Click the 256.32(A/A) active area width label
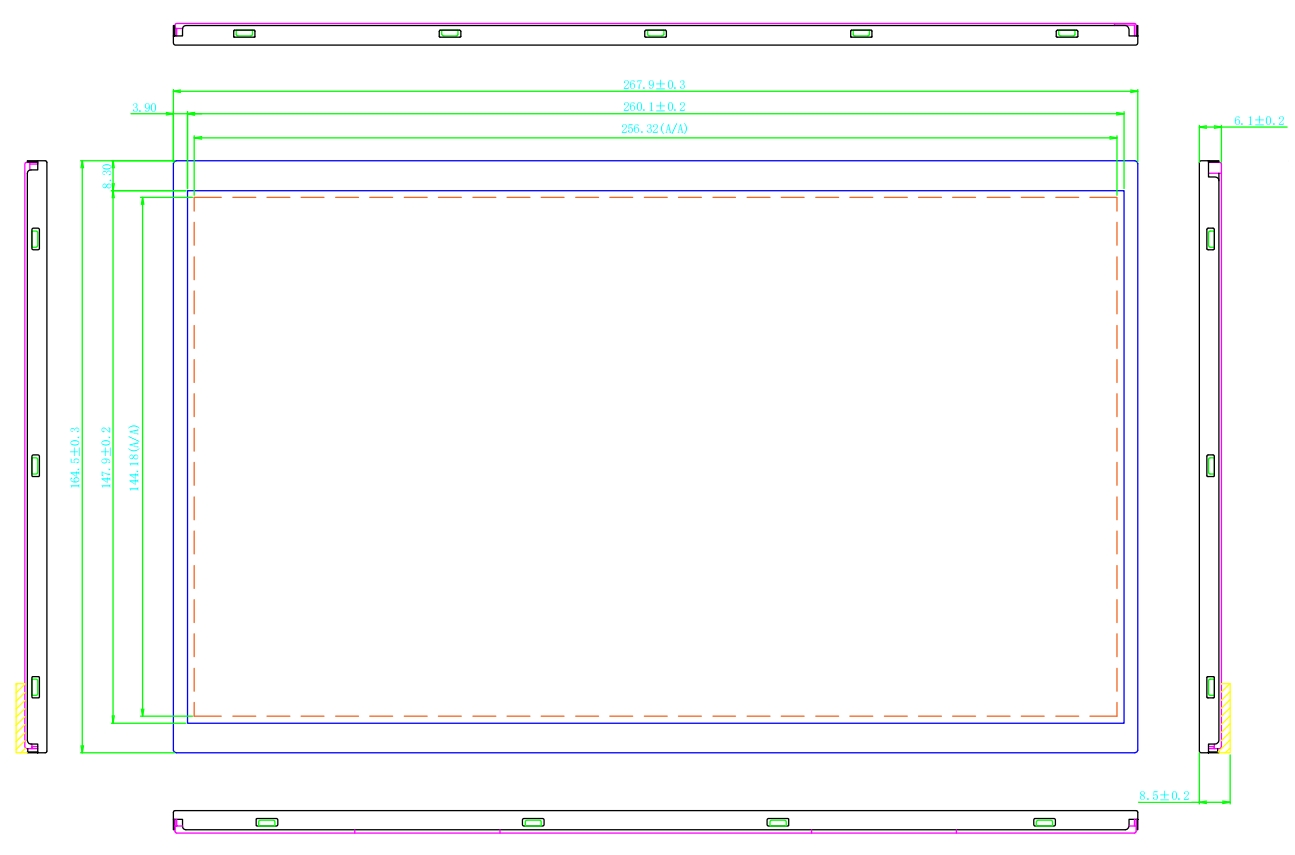 pyautogui.click(x=654, y=129)
